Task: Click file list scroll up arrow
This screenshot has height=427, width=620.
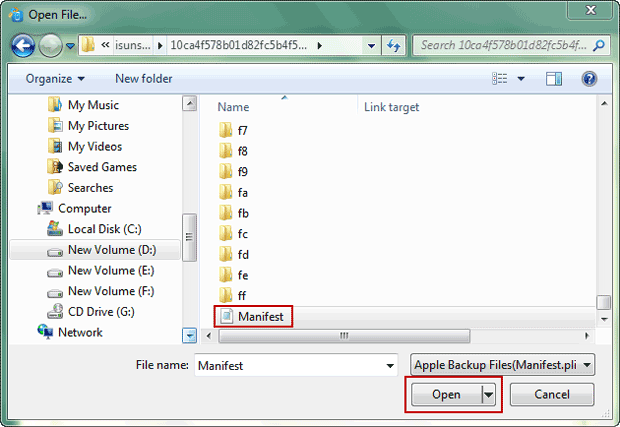Action: tap(604, 104)
